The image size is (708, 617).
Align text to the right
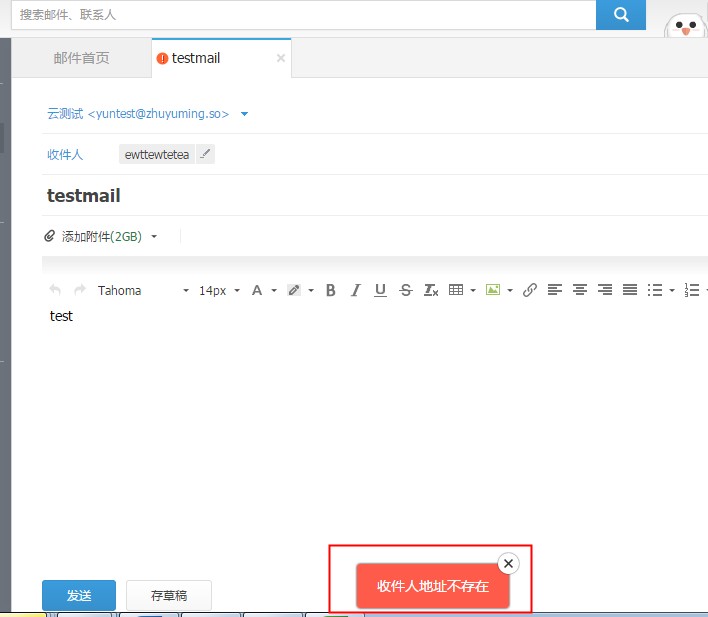(605, 290)
